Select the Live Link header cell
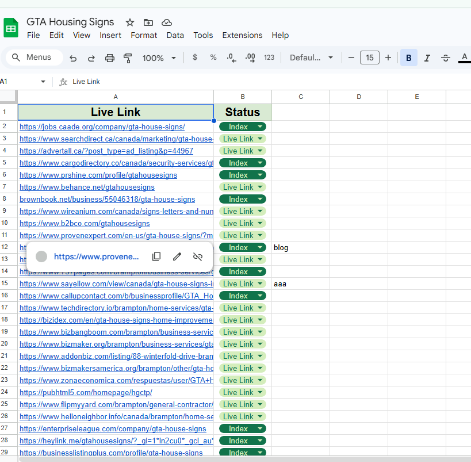The image size is (471, 462). pyautogui.click(x=116, y=112)
